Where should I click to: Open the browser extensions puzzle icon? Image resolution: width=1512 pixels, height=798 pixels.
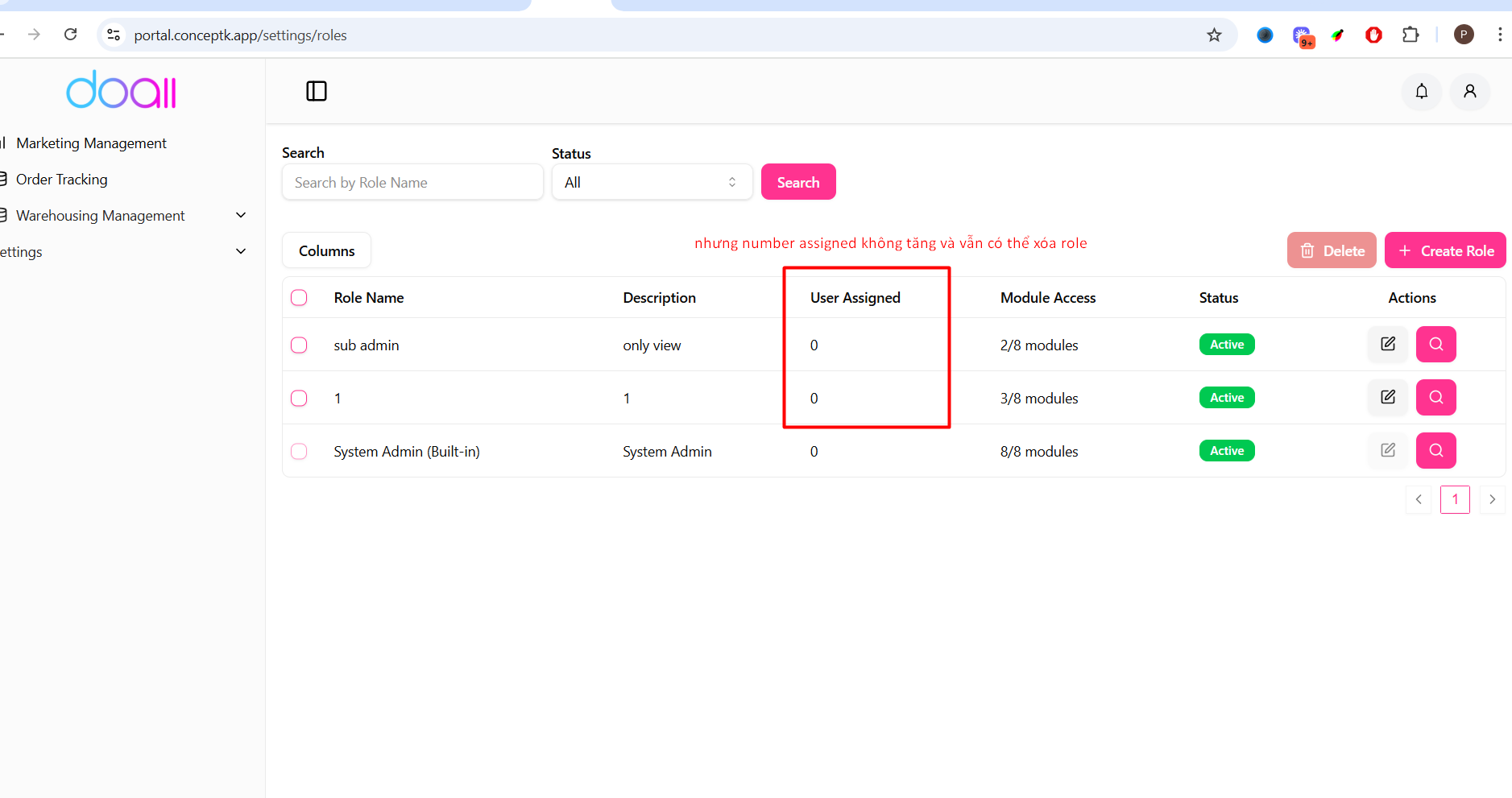[1410, 35]
